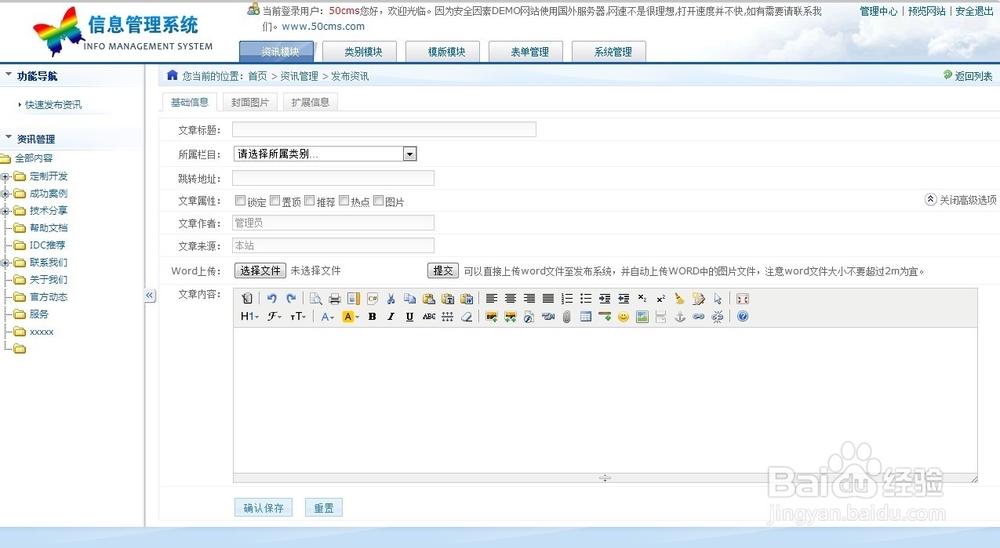Open the emoticon smiley picker
Viewport: 1000px width, 548px height.
point(623,316)
